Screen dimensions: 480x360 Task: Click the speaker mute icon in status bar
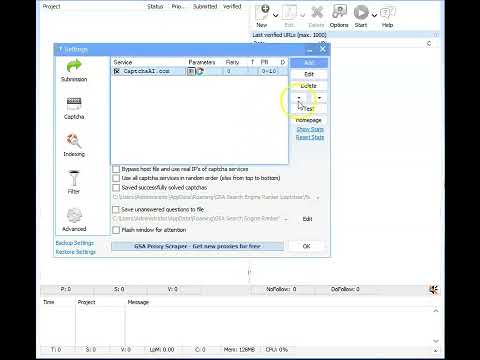click(x=433, y=289)
